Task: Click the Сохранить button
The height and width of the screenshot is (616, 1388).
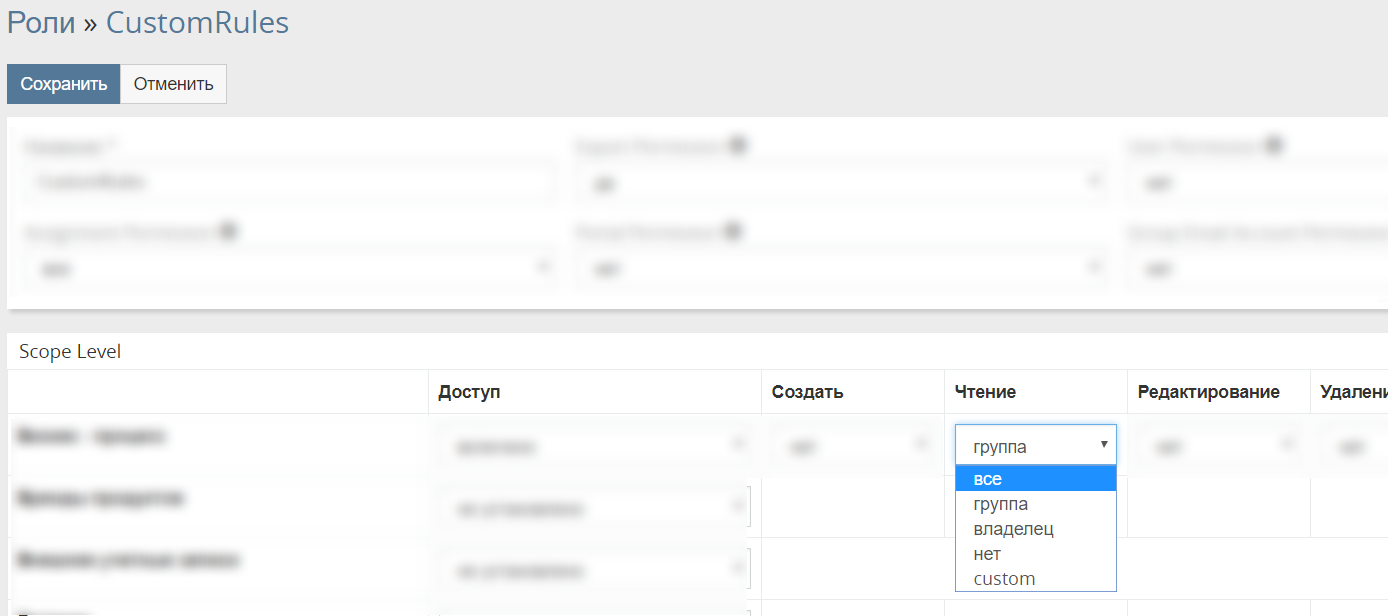Action: pos(64,84)
